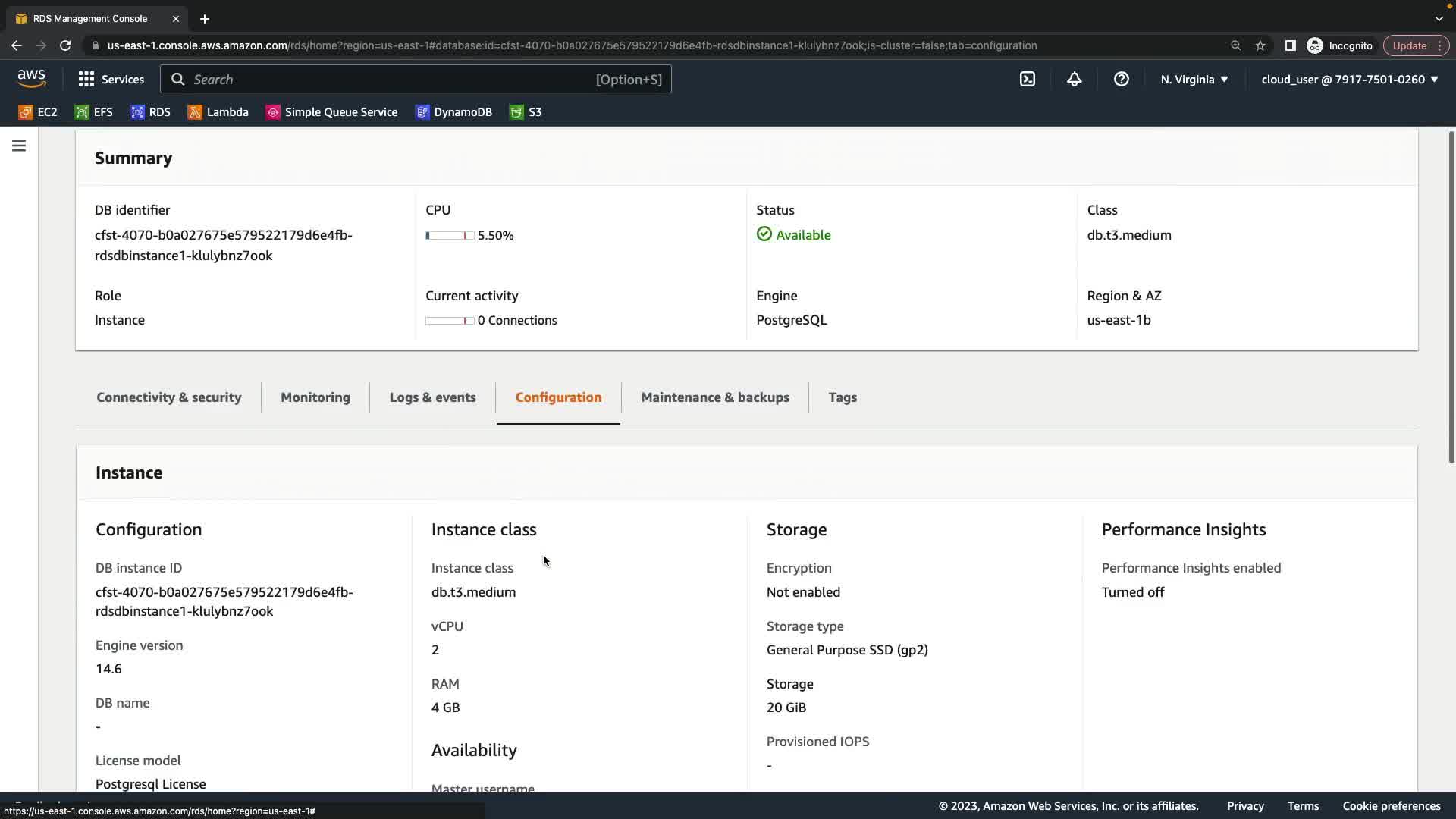Switch to the Monitoring tab
Screen dimensions: 1456x819
pos(315,397)
